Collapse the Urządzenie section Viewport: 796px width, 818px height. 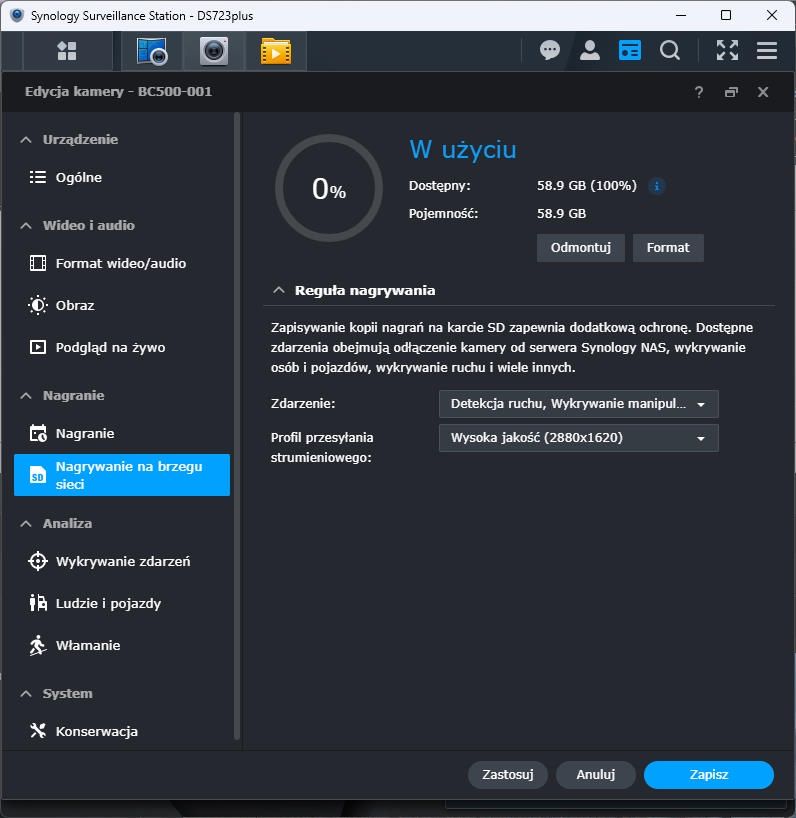(26, 140)
